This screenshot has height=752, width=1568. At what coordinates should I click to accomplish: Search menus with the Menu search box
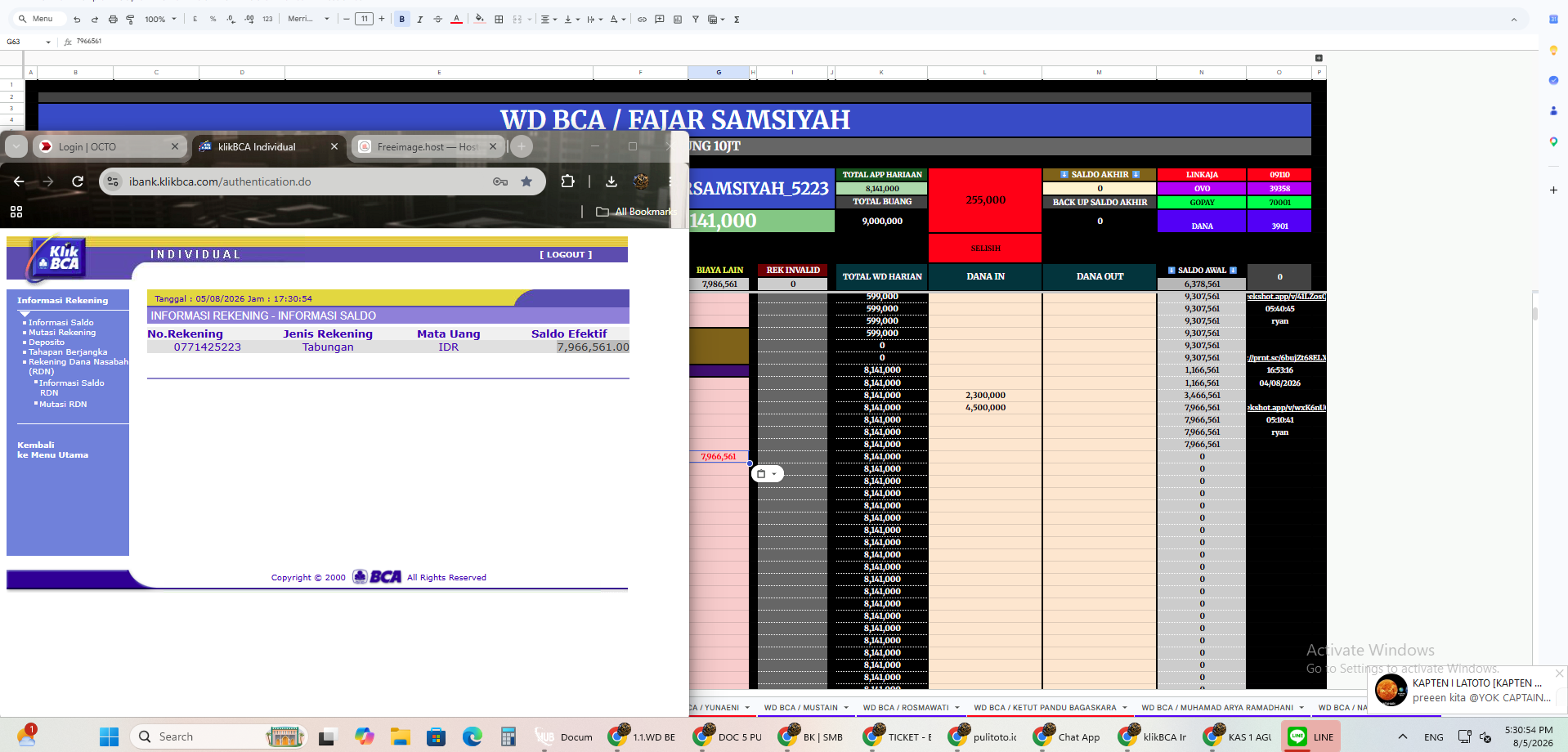(x=37, y=19)
